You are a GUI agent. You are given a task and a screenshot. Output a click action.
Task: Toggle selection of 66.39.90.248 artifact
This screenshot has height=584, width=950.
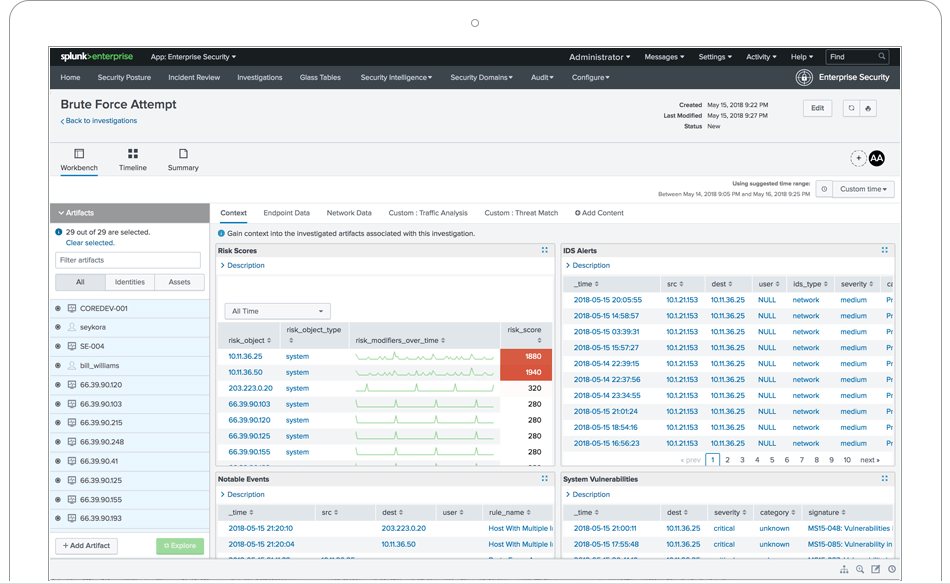click(x=58, y=442)
